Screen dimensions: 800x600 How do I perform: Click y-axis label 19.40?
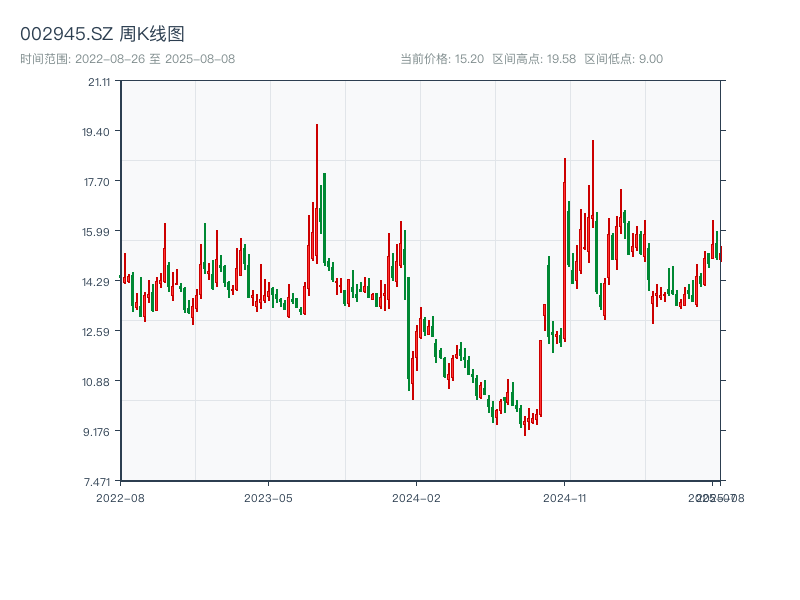(x=96, y=132)
